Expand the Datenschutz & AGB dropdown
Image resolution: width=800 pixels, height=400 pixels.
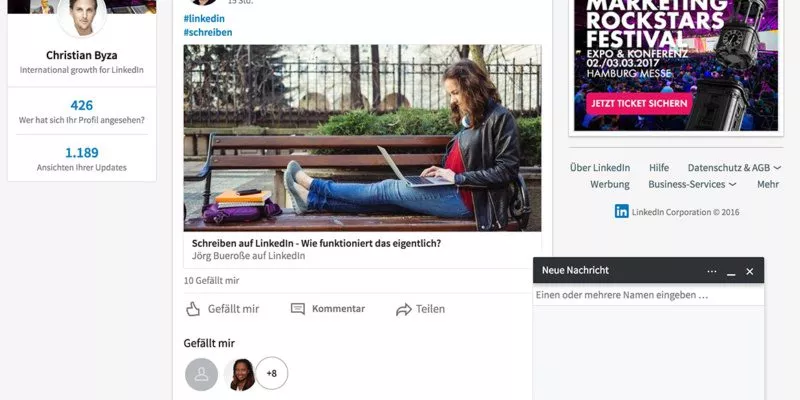(734, 167)
